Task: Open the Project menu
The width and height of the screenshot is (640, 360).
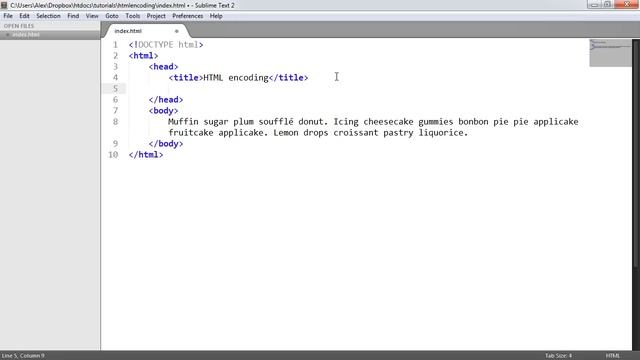Action: (156, 16)
